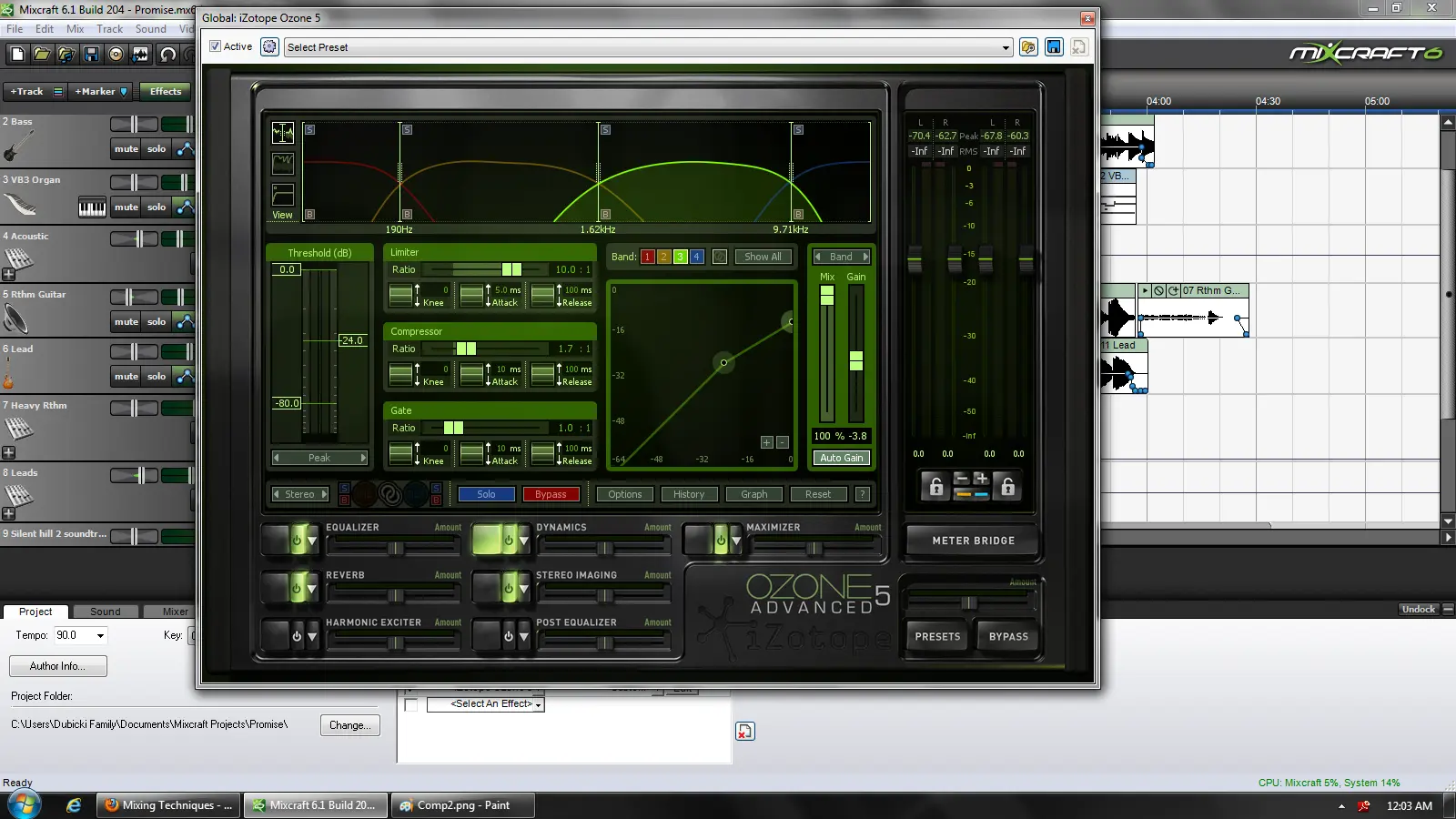This screenshot has height=819, width=1456.
Task: Click right arrow of Stereo mode selector
Action: 324,494
